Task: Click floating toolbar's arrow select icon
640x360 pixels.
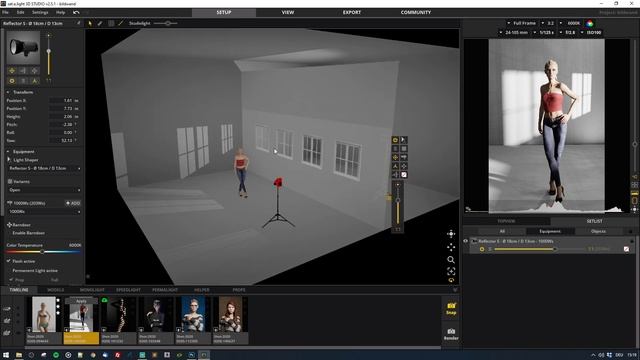Action: pos(404,140)
